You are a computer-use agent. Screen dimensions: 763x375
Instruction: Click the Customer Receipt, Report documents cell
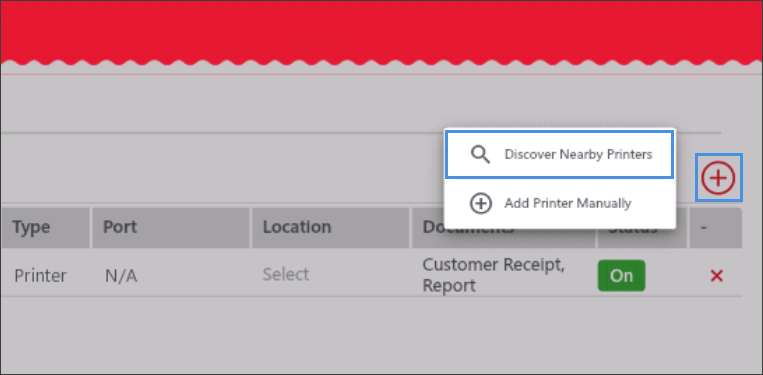pyautogui.click(x=493, y=275)
